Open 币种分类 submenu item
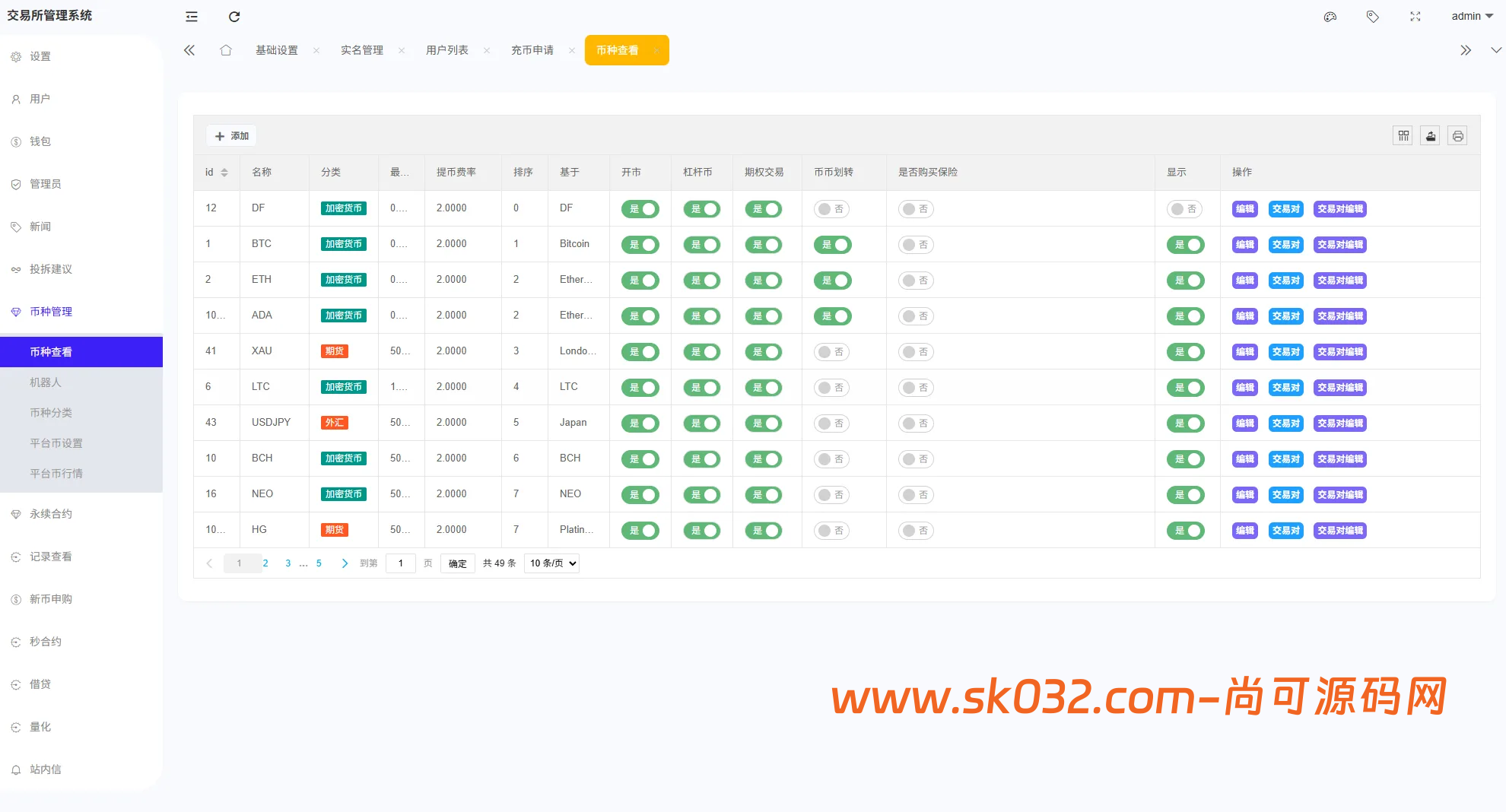 click(81, 413)
